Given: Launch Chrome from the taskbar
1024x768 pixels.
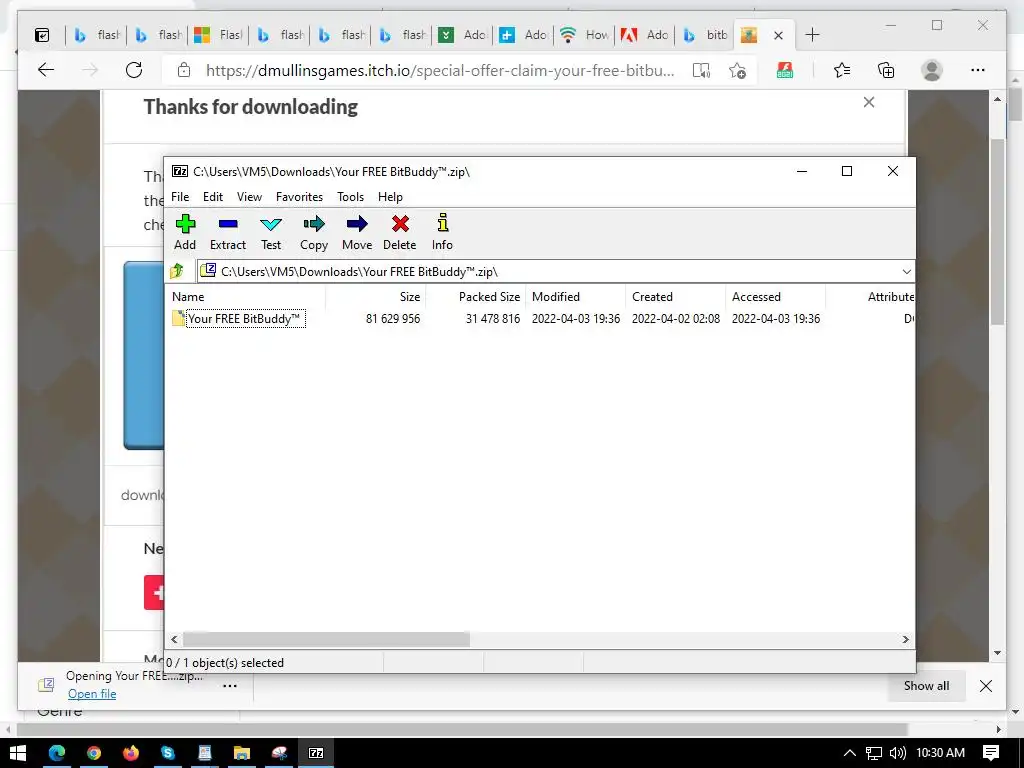Looking at the screenshot, I should click(94, 753).
